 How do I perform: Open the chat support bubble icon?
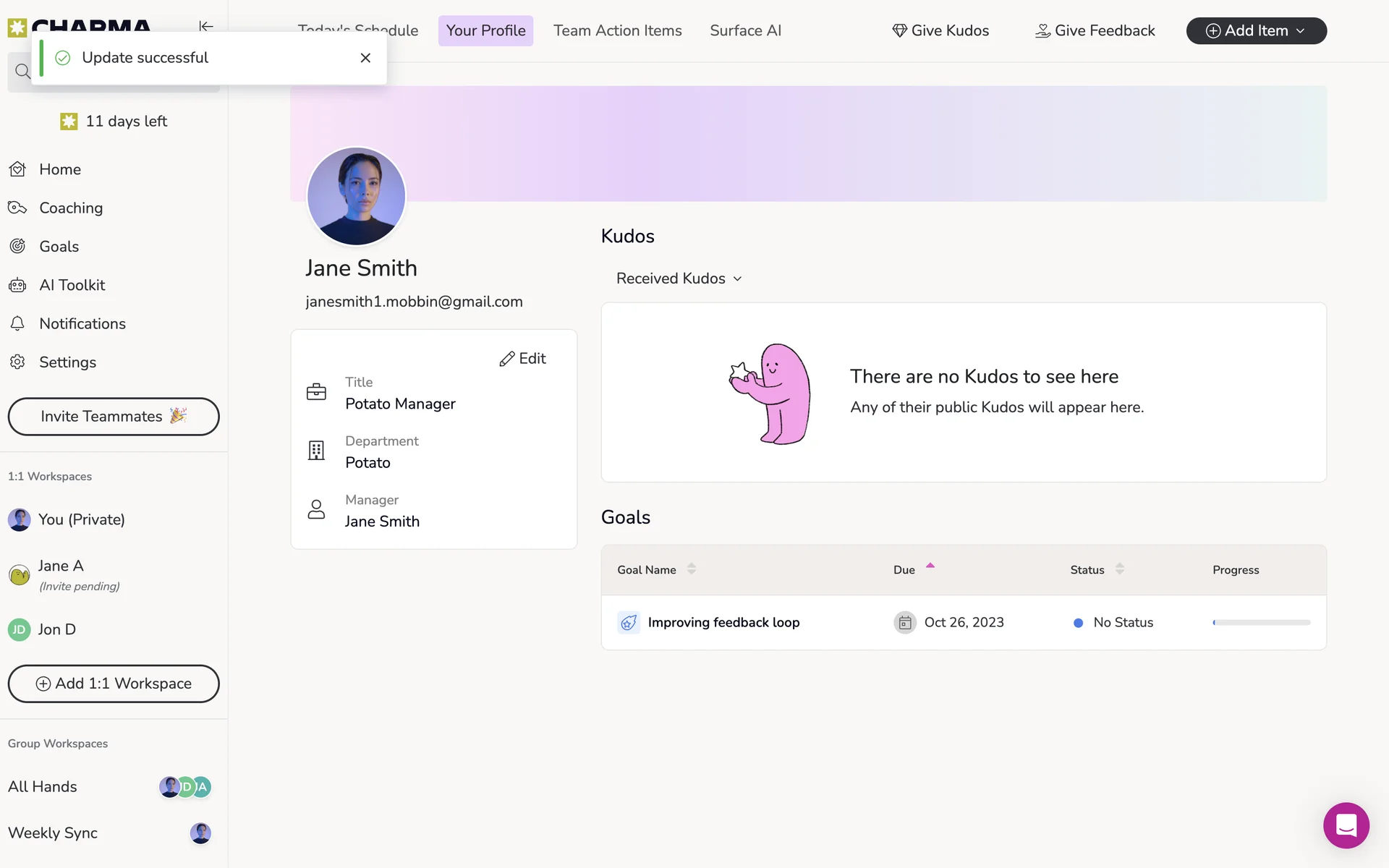click(x=1346, y=825)
